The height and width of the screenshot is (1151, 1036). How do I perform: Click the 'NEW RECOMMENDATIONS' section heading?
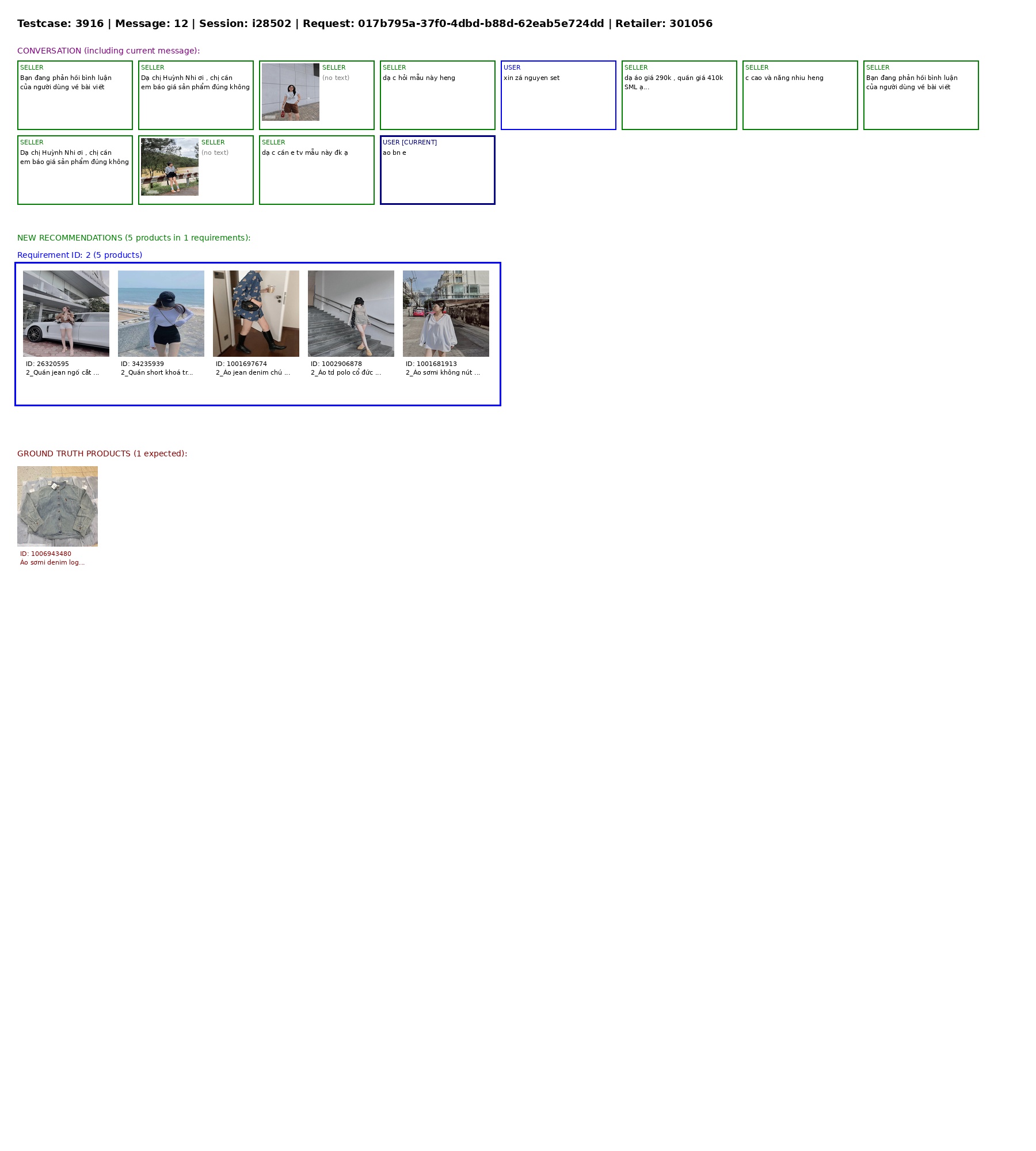pos(134,238)
